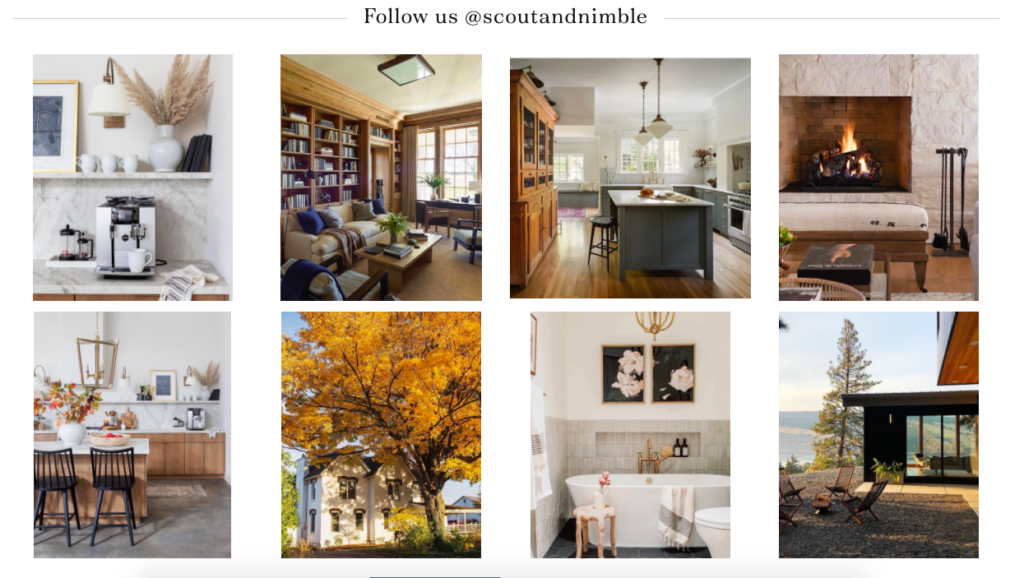1024x578 pixels.
Task: Open the @scoutandnimble Instagram handle link
Action: [555, 16]
